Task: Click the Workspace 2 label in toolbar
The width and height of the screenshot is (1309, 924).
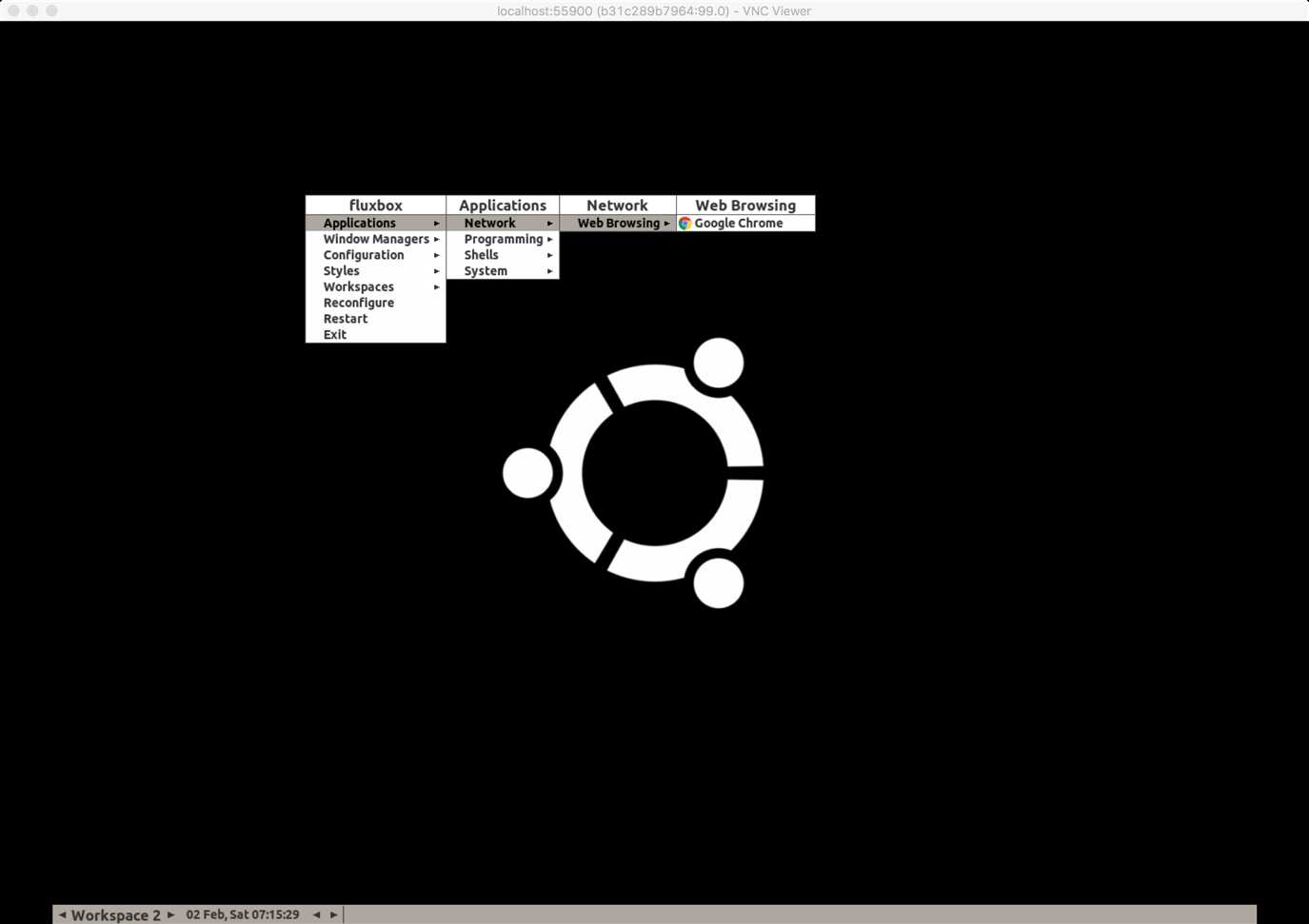Action: (116, 915)
